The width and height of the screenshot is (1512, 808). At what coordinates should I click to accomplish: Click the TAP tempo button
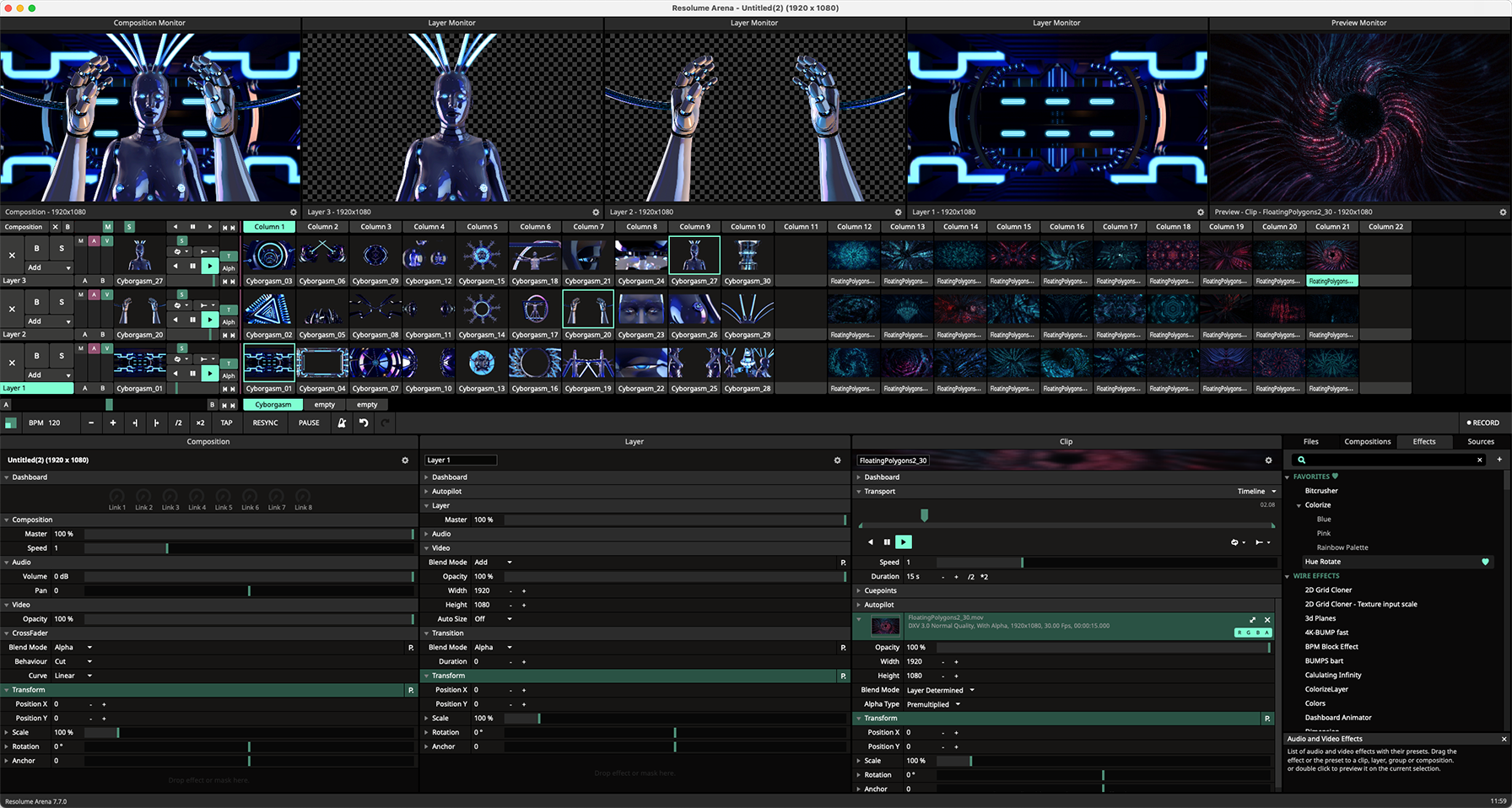(x=226, y=423)
